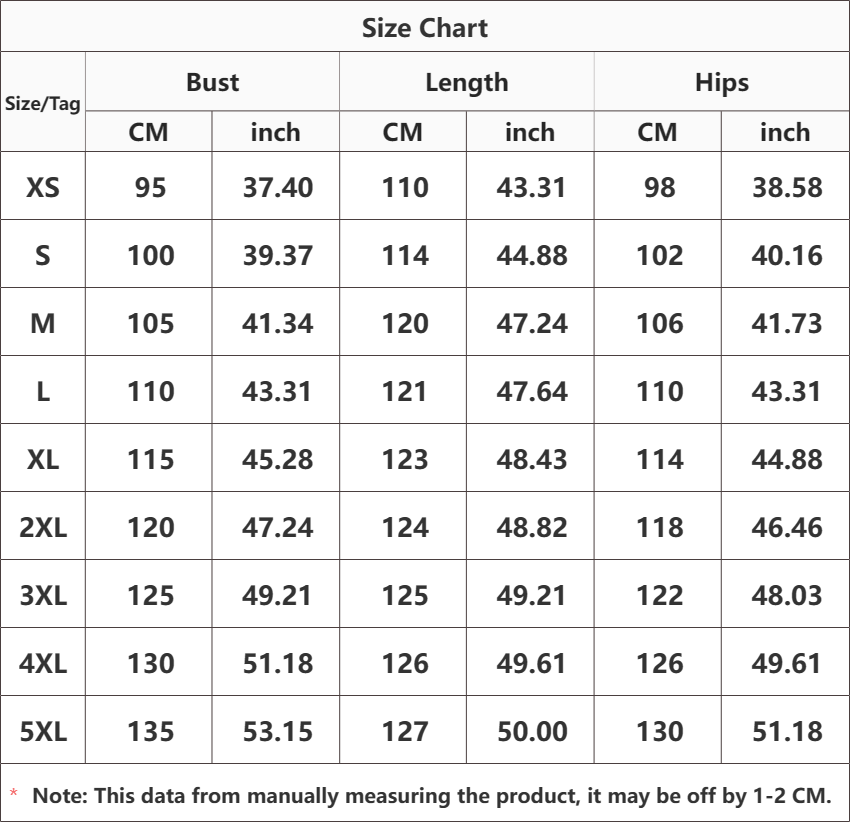
Task: Click M length value 47.24
Action: pyautogui.click(x=532, y=324)
